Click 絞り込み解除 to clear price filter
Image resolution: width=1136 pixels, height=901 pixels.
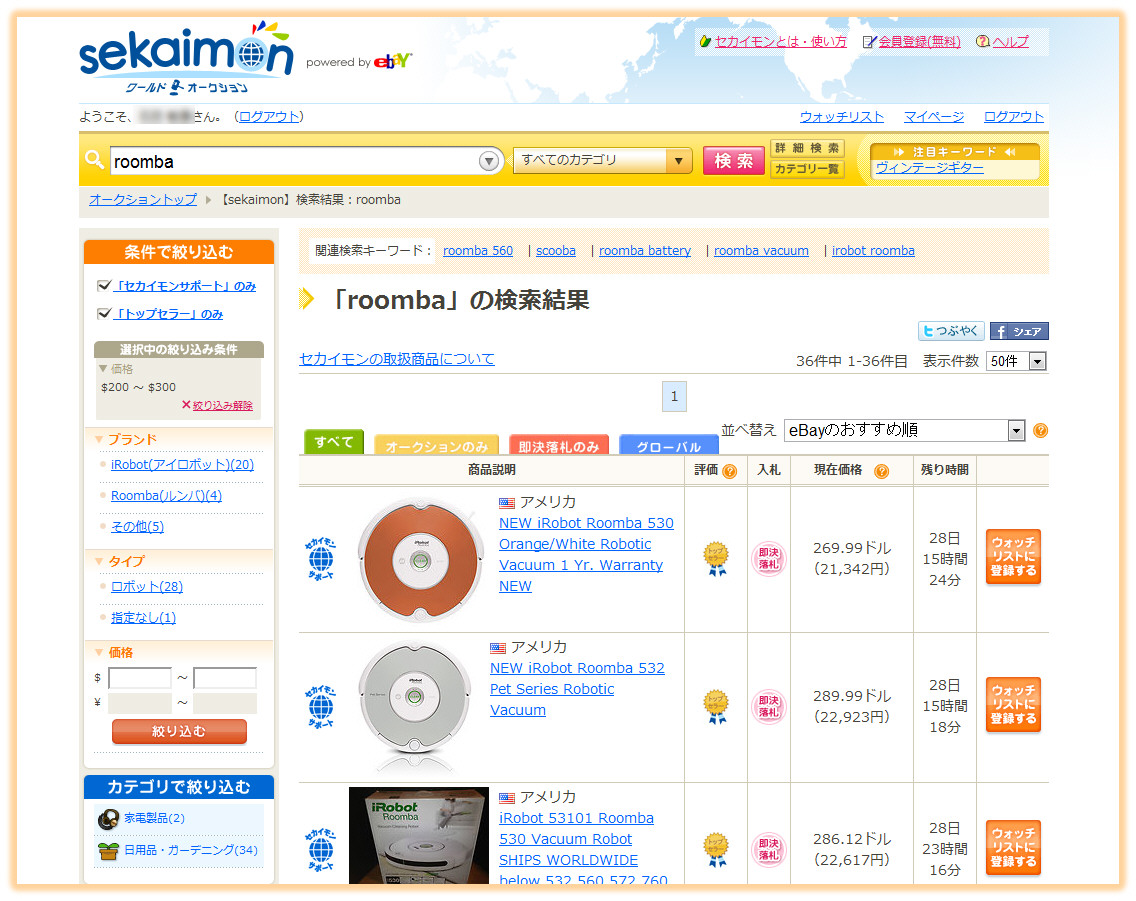222,406
